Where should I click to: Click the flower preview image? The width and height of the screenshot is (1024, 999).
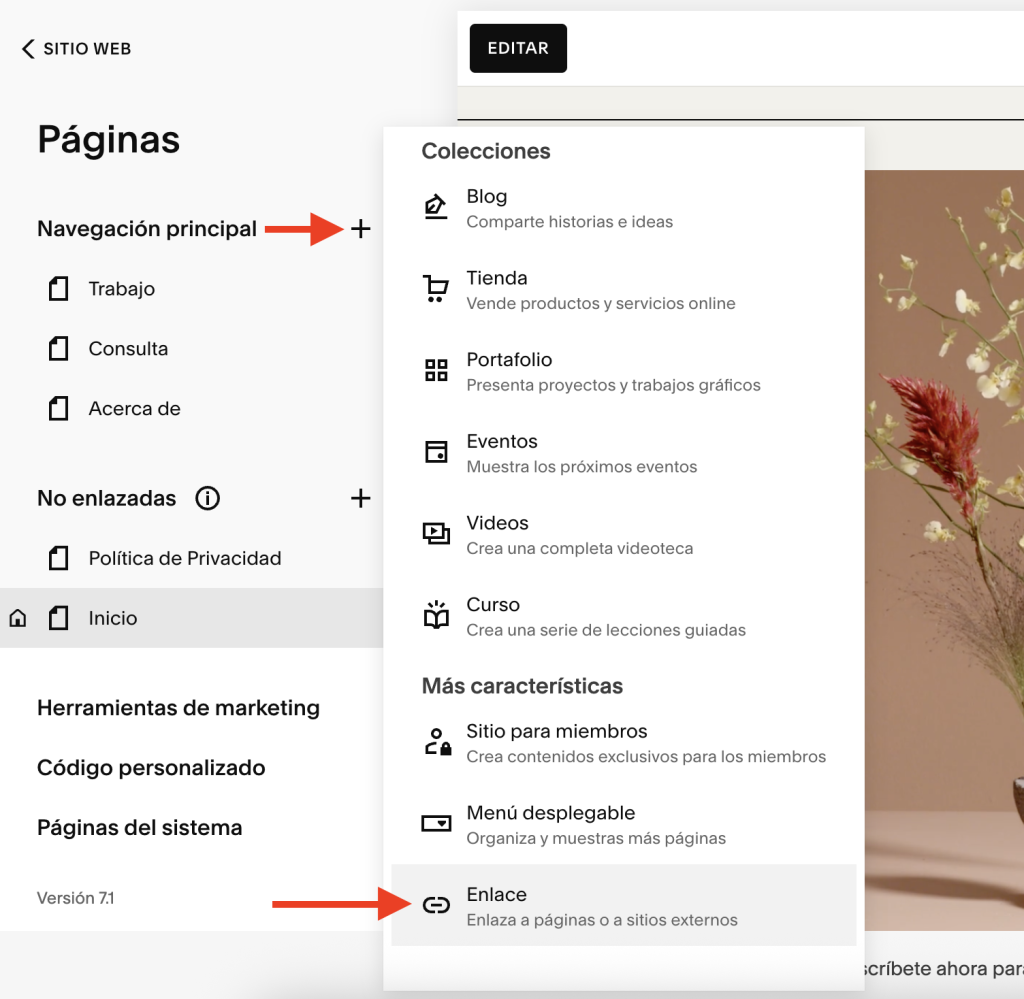(944, 550)
